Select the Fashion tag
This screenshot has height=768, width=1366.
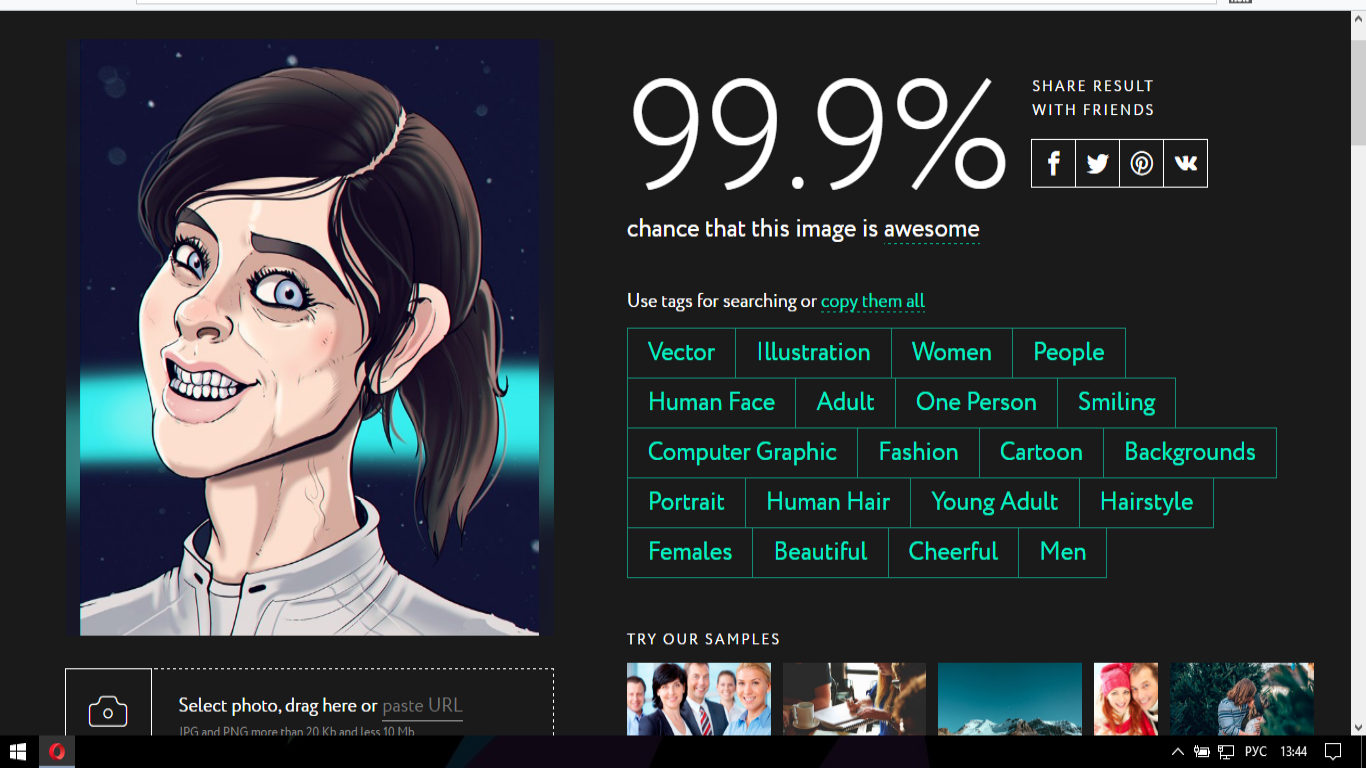coord(919,453)
